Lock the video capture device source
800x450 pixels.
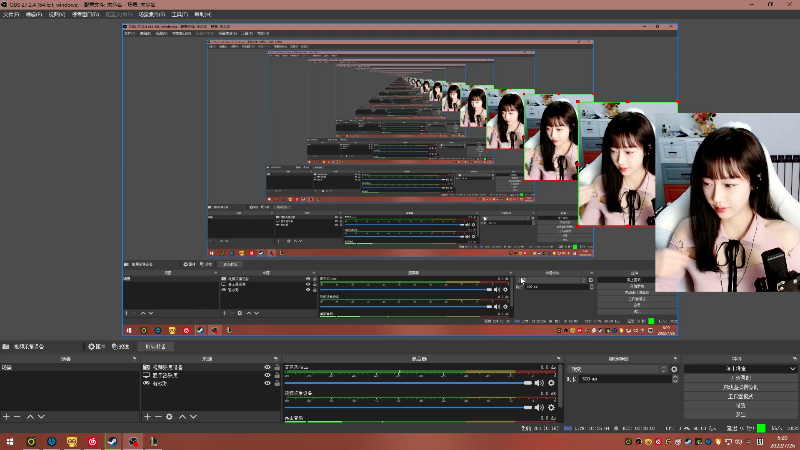(x=277, y=367)
